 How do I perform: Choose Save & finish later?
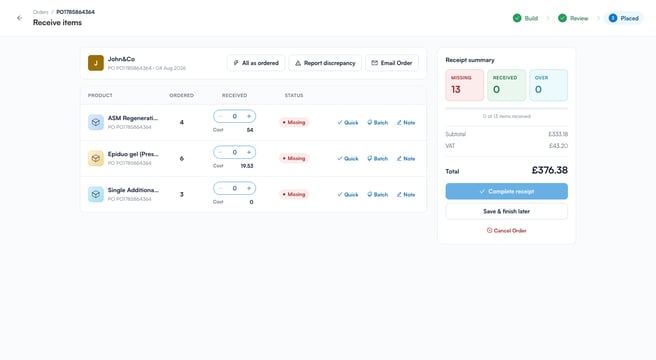pos(507,211)
